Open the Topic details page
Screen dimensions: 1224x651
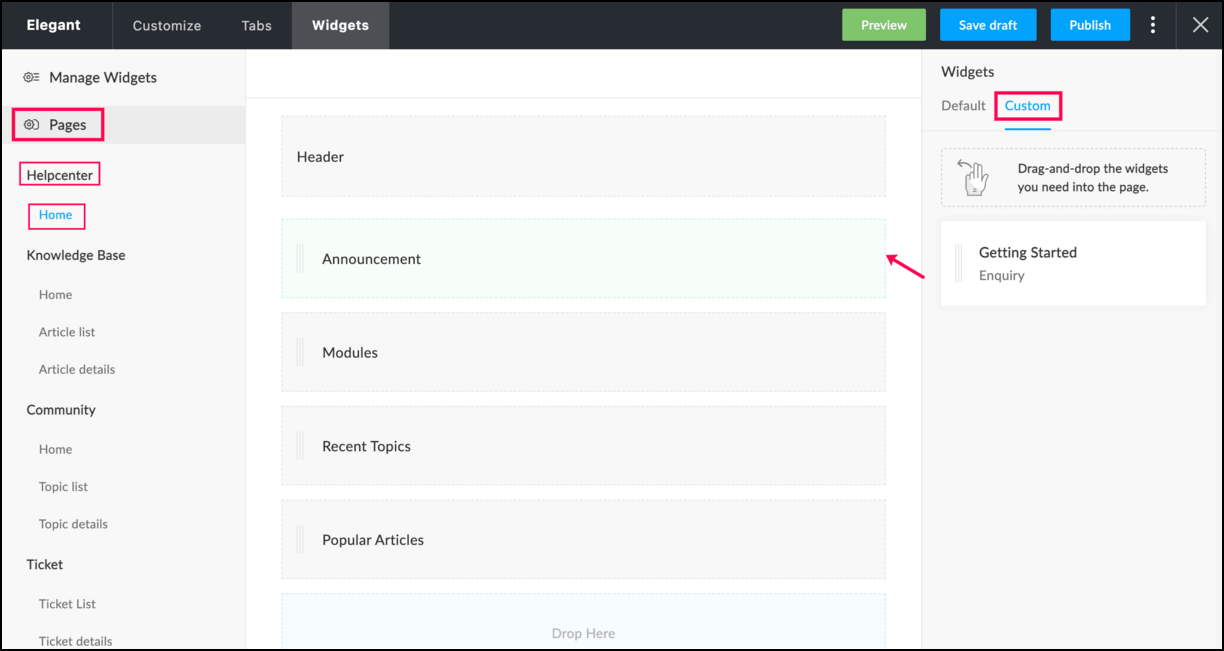click(x=73, y=524)
